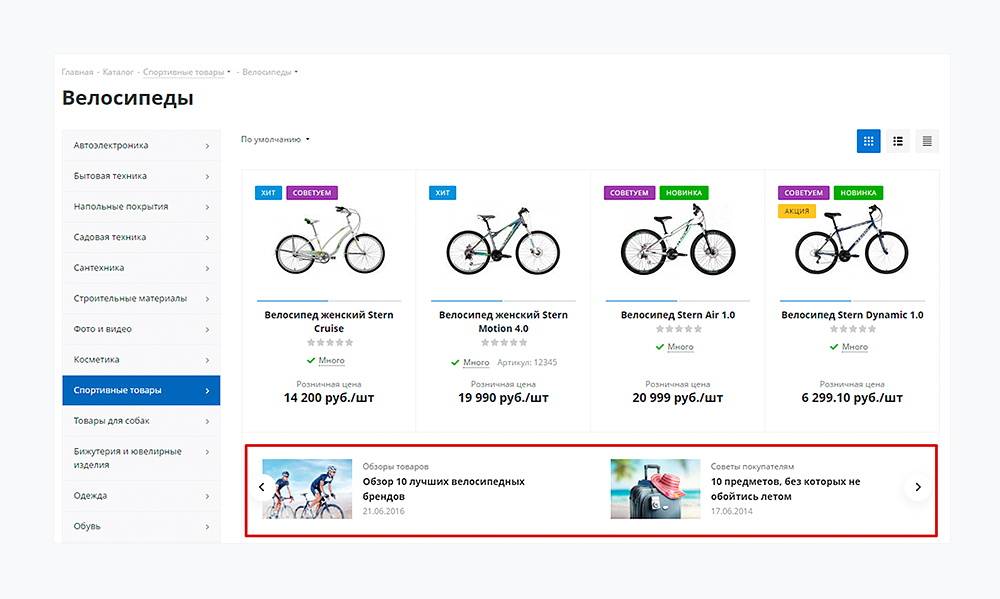Open the 'По умолчанию' sorting dropdown
Image resolution: width=1000 pixels, height=599 pixels.
tap(275, 140)
